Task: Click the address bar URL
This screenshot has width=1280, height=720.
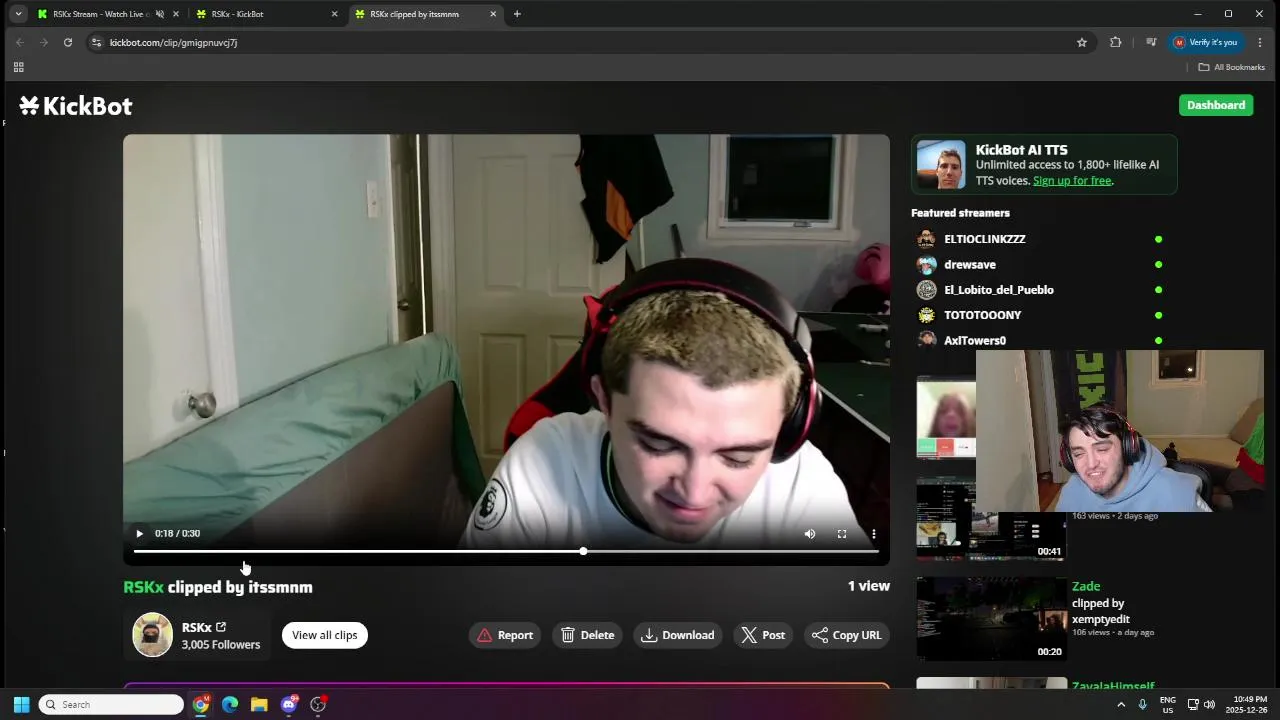Action: click(173, 43)
